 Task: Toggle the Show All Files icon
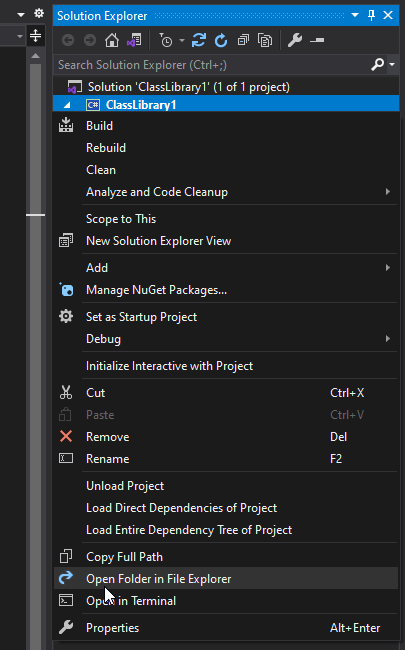pos(265,40)
